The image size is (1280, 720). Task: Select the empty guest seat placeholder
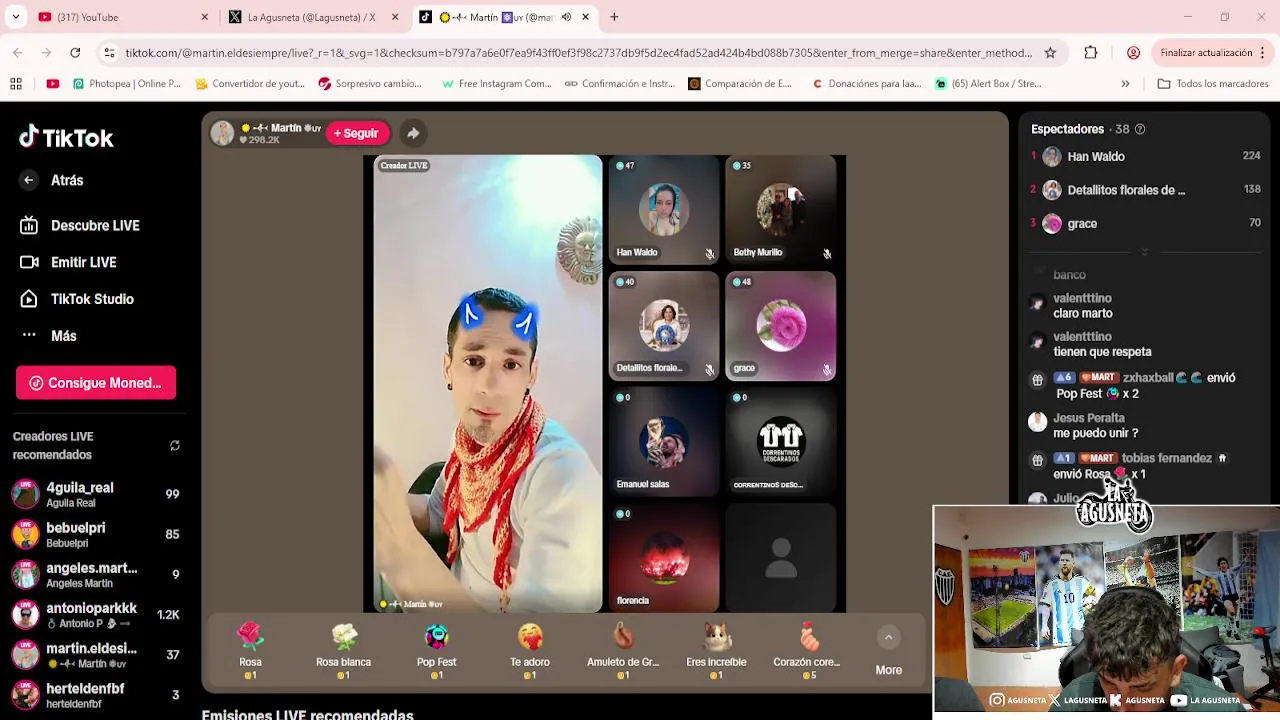tap(781, 558)
